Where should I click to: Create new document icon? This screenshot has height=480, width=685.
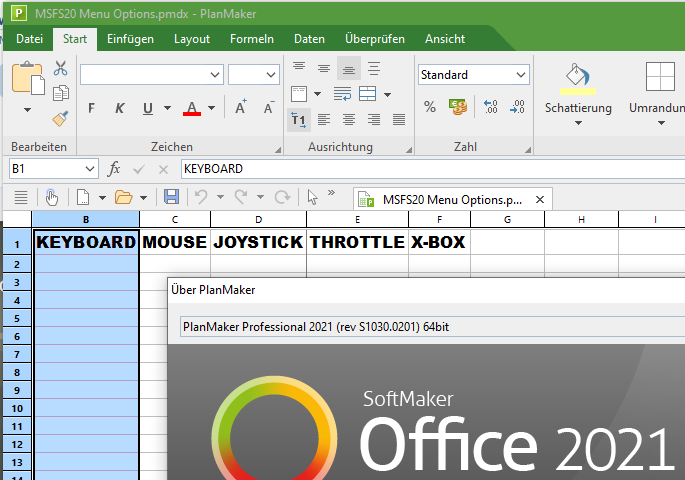pyautogui.click(x=83, y=197)
